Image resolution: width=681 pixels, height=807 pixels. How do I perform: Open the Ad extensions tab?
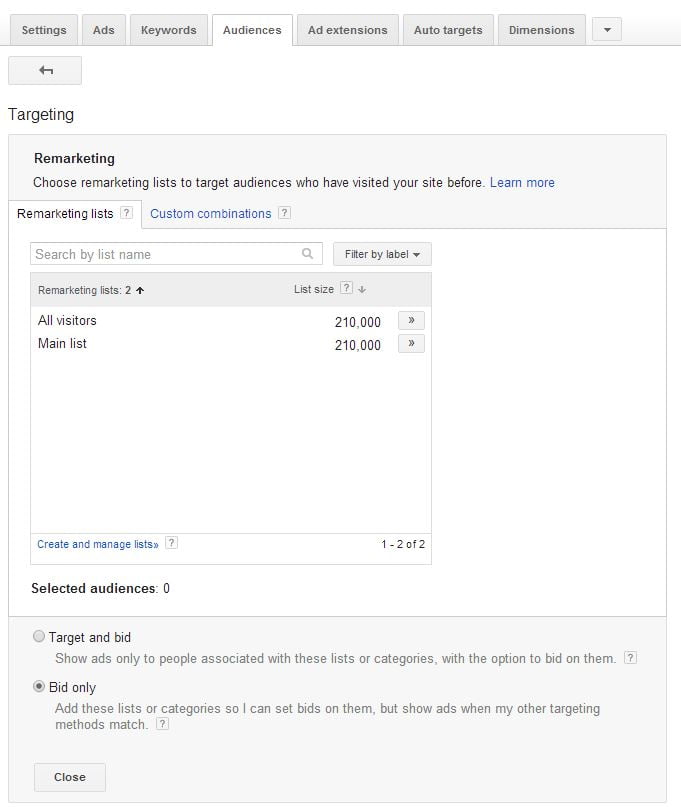(x=347, y=30)
